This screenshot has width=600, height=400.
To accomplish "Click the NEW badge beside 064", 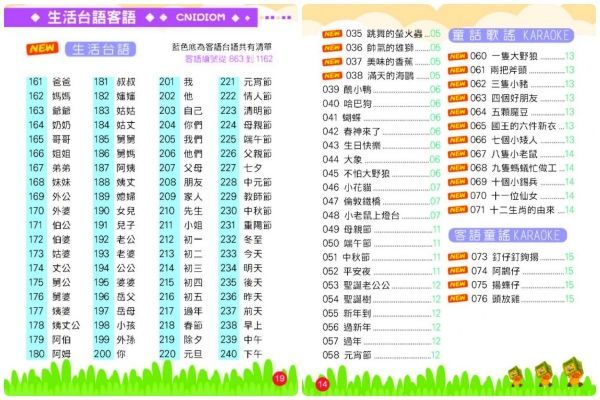I will tap(458, 112).
